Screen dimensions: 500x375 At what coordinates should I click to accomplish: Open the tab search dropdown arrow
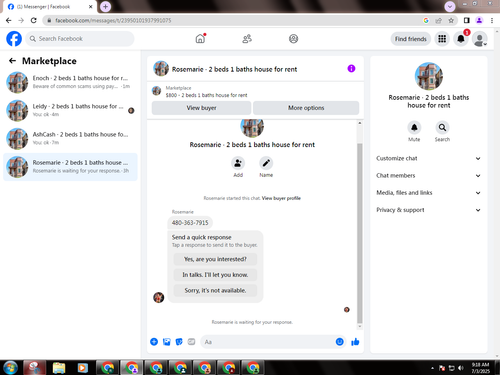(450, 6)
